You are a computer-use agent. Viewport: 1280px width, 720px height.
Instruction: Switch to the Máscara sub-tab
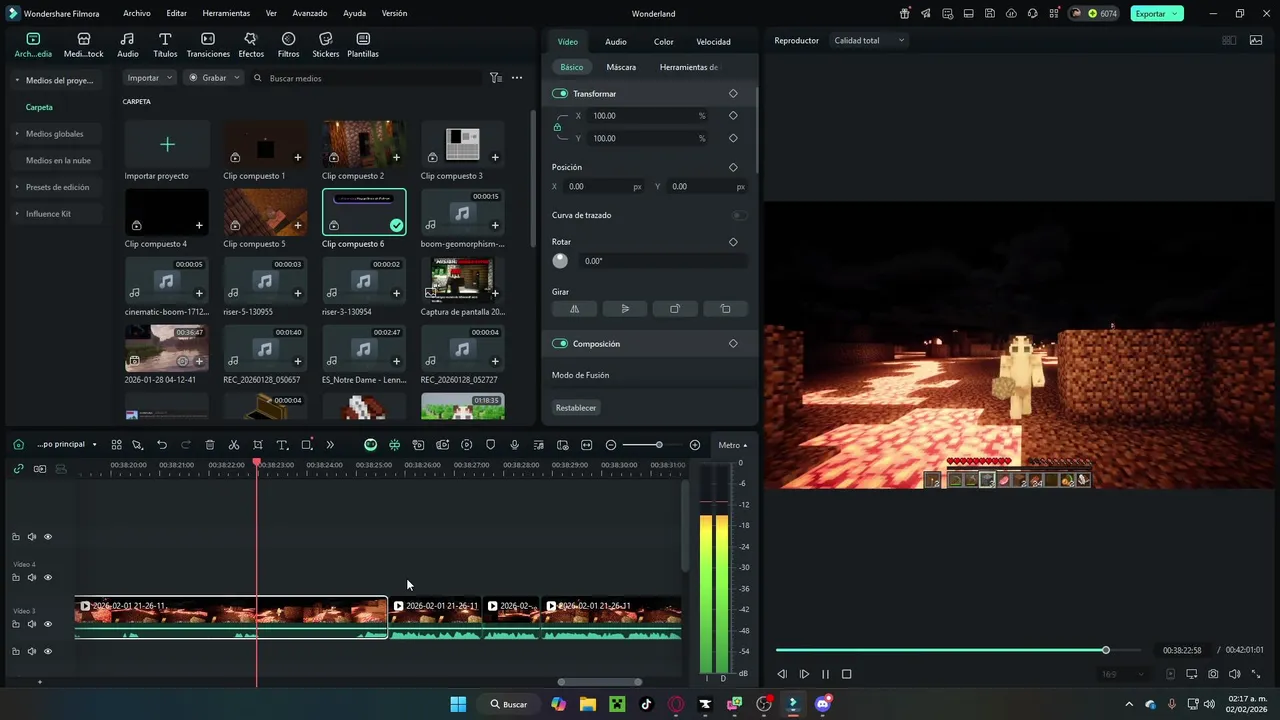(x=621, y=67)
